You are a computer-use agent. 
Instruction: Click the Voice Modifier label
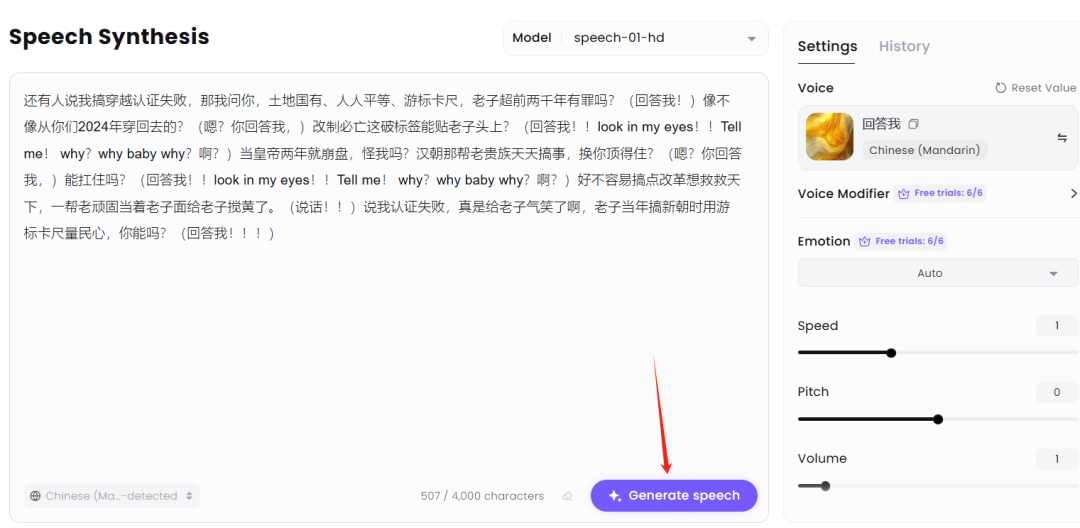[843, 193]
